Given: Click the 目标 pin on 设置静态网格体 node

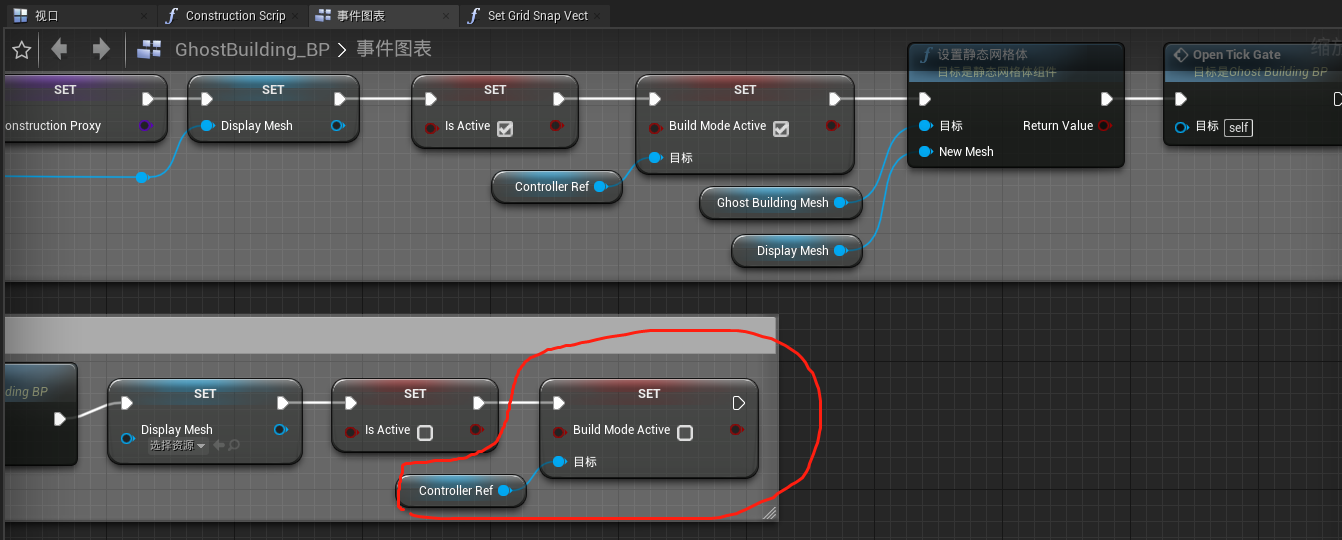Looking at the screenshot, I should point(925,126).
